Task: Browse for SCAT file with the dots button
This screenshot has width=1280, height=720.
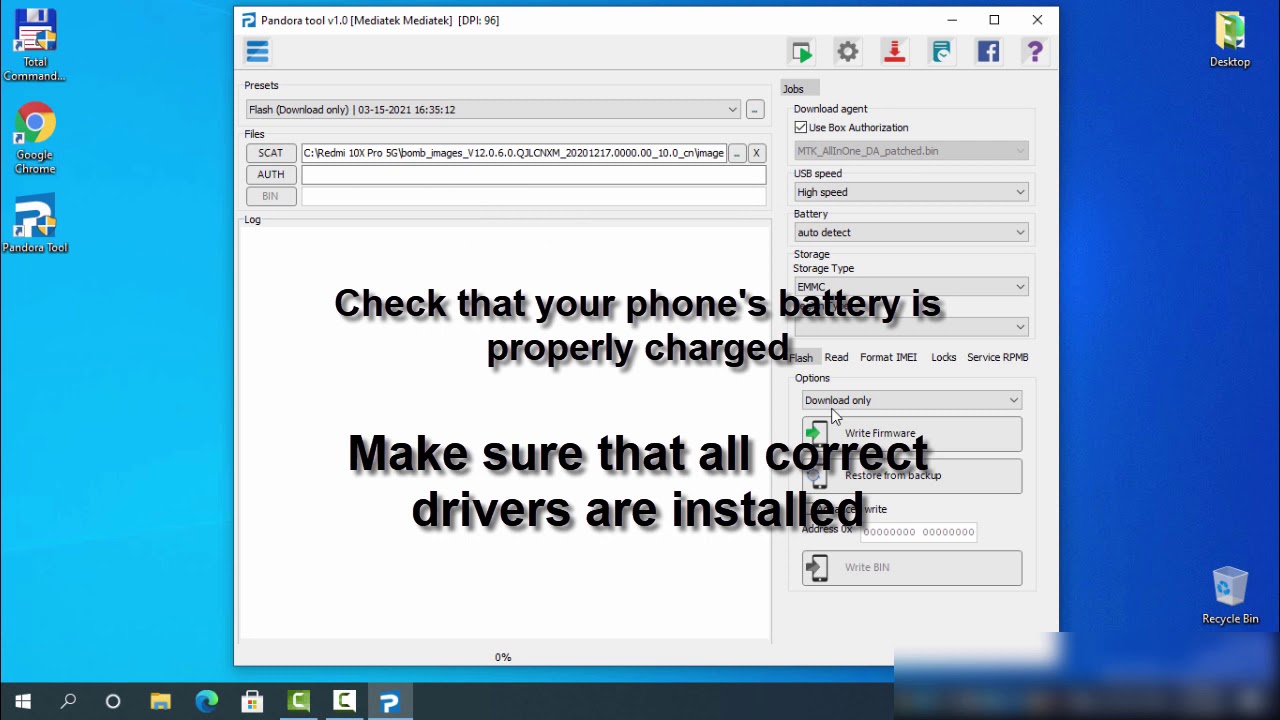Action: [737, 153]
